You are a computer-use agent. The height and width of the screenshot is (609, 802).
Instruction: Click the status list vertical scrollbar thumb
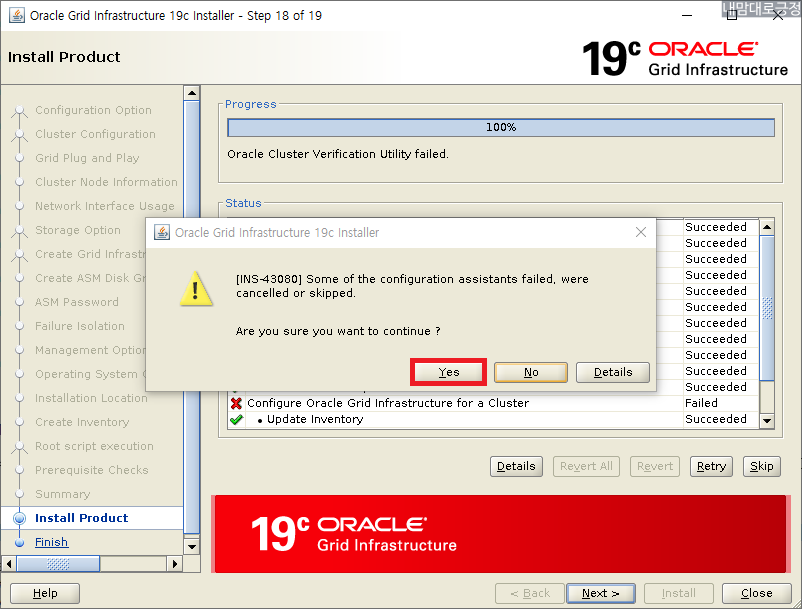click(767, 308)
